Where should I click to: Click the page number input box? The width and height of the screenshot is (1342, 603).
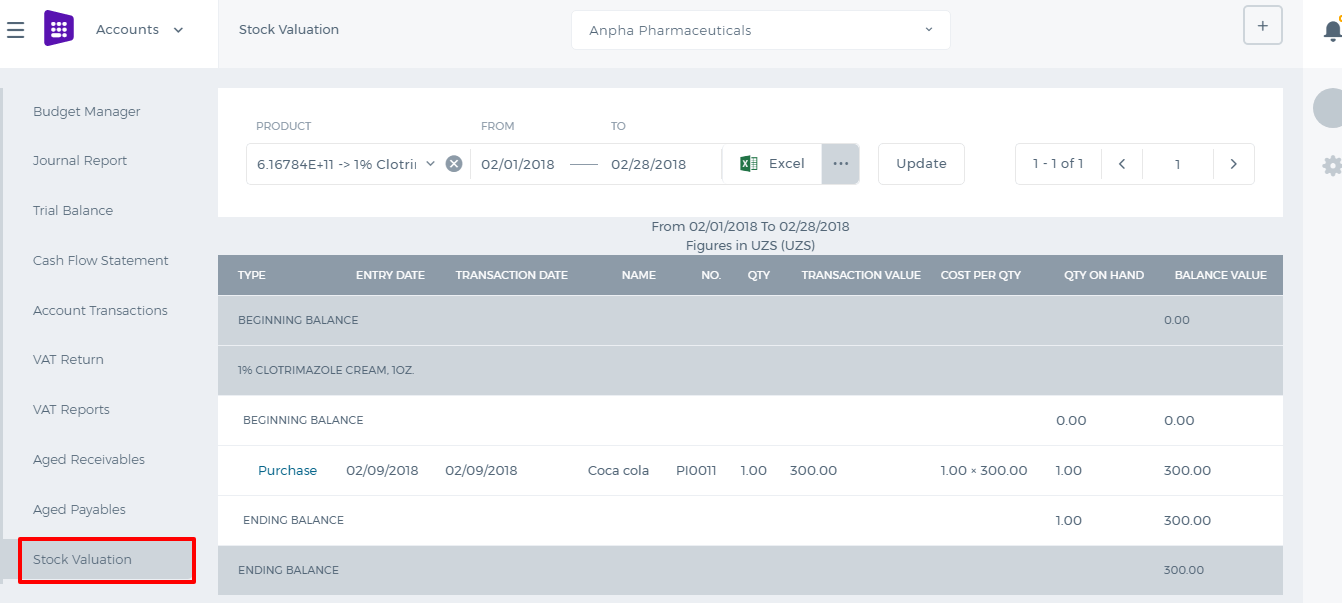[1178, 164]
